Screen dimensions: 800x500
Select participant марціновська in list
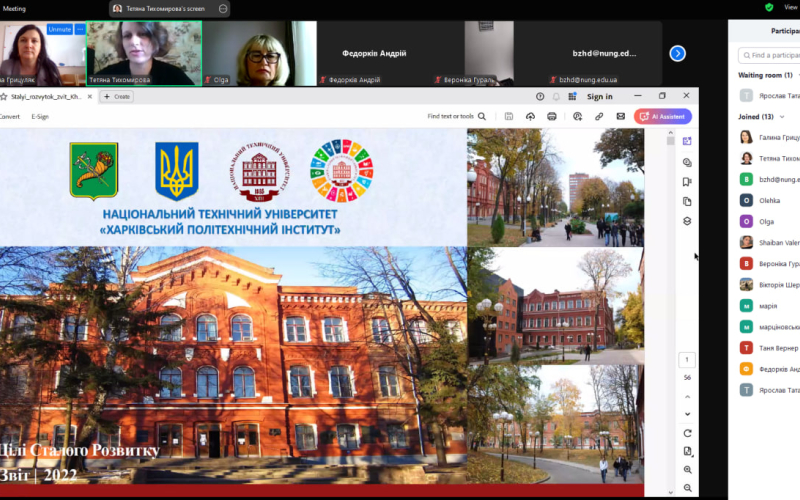coord(769,327)
